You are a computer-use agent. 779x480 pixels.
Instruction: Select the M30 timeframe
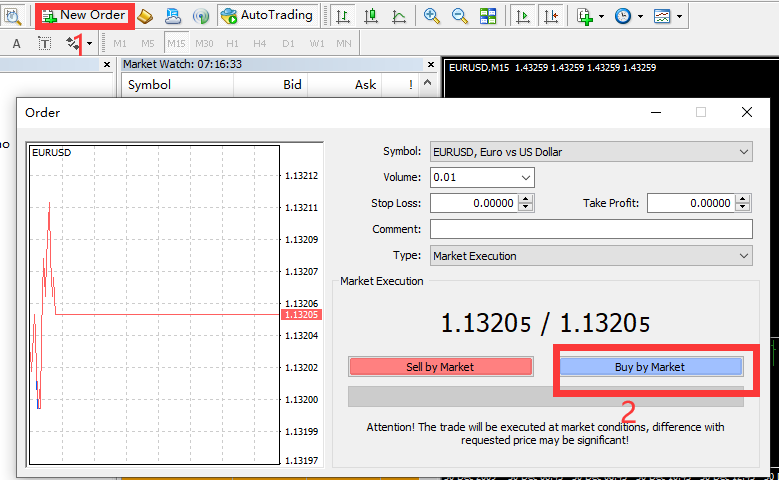(204, 44)
